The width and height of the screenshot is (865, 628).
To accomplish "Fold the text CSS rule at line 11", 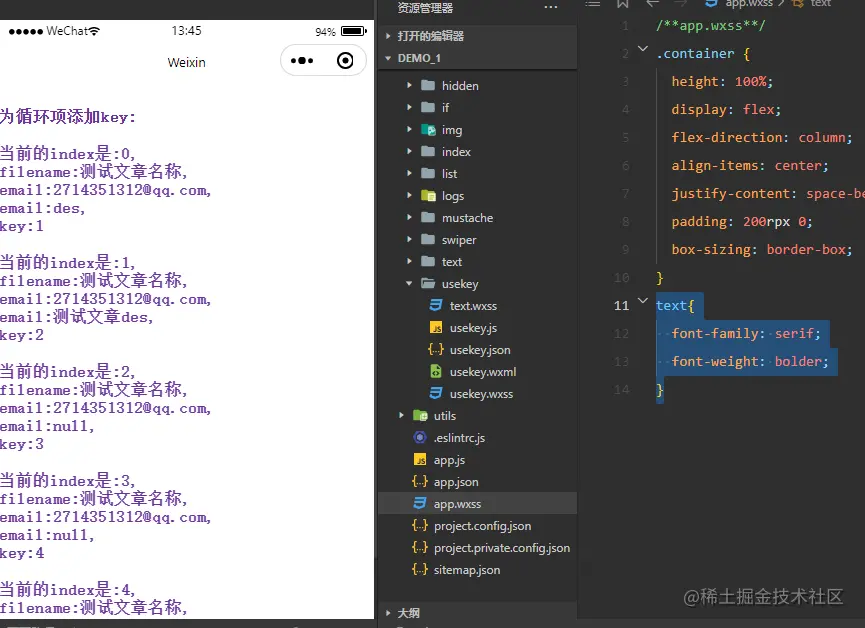I will [x=643, y=301].
